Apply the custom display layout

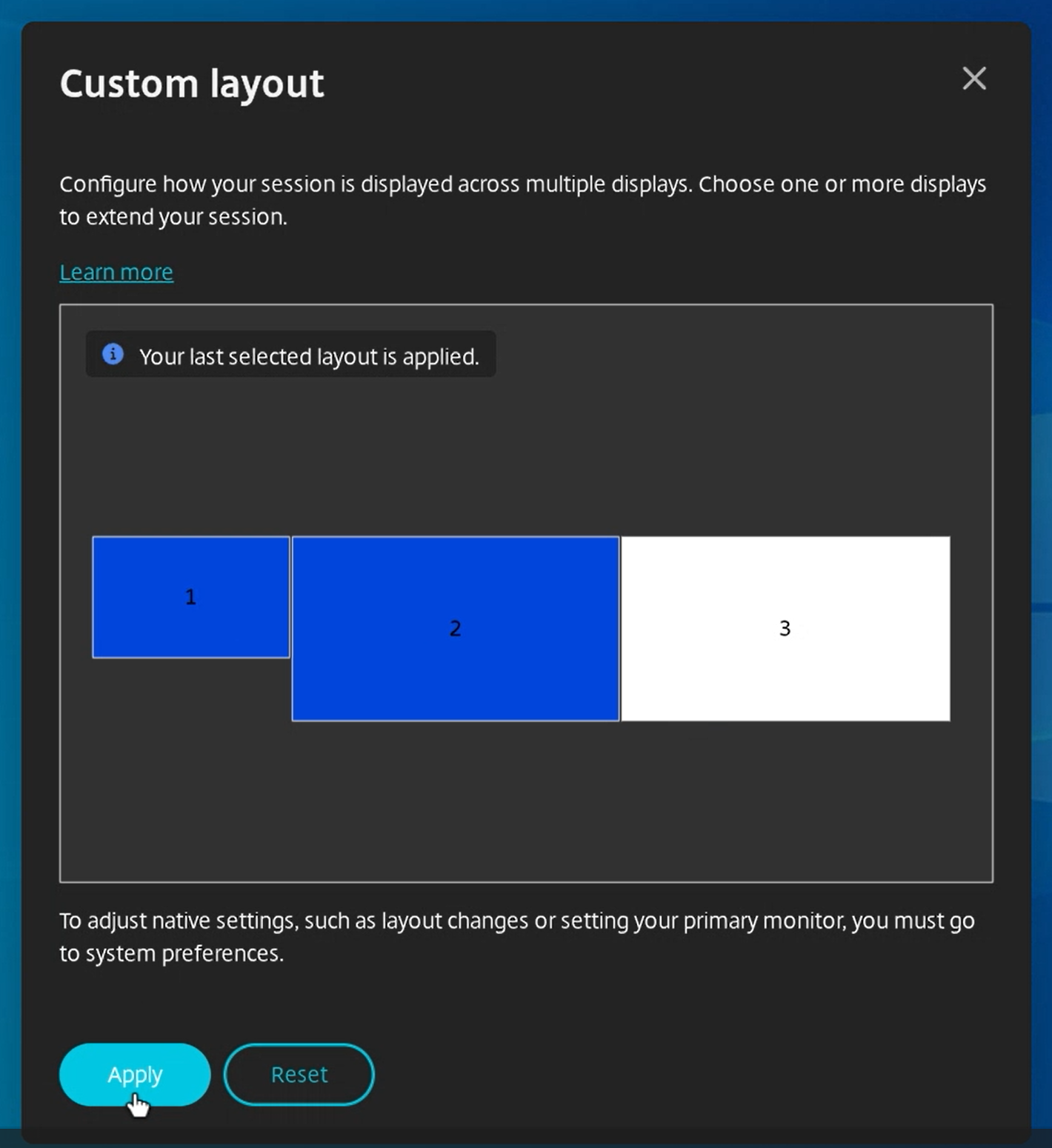[134, 1074]
